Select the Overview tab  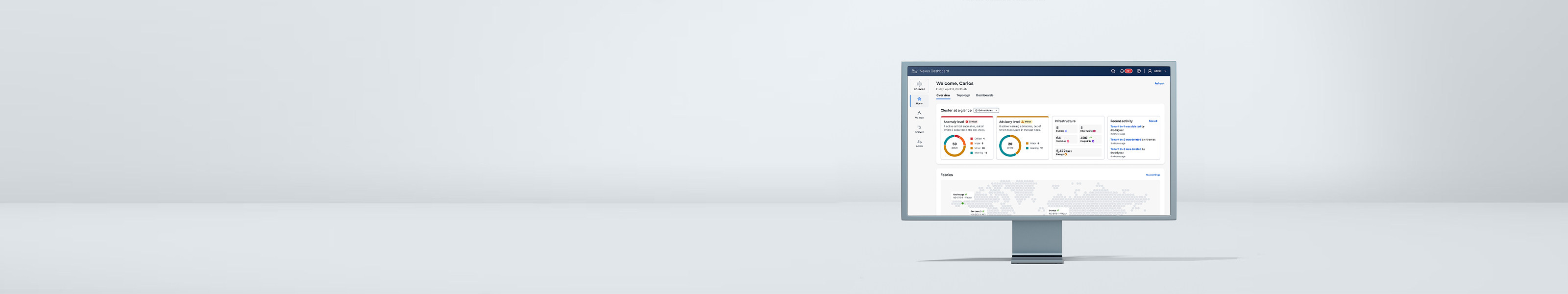(943, 96)
